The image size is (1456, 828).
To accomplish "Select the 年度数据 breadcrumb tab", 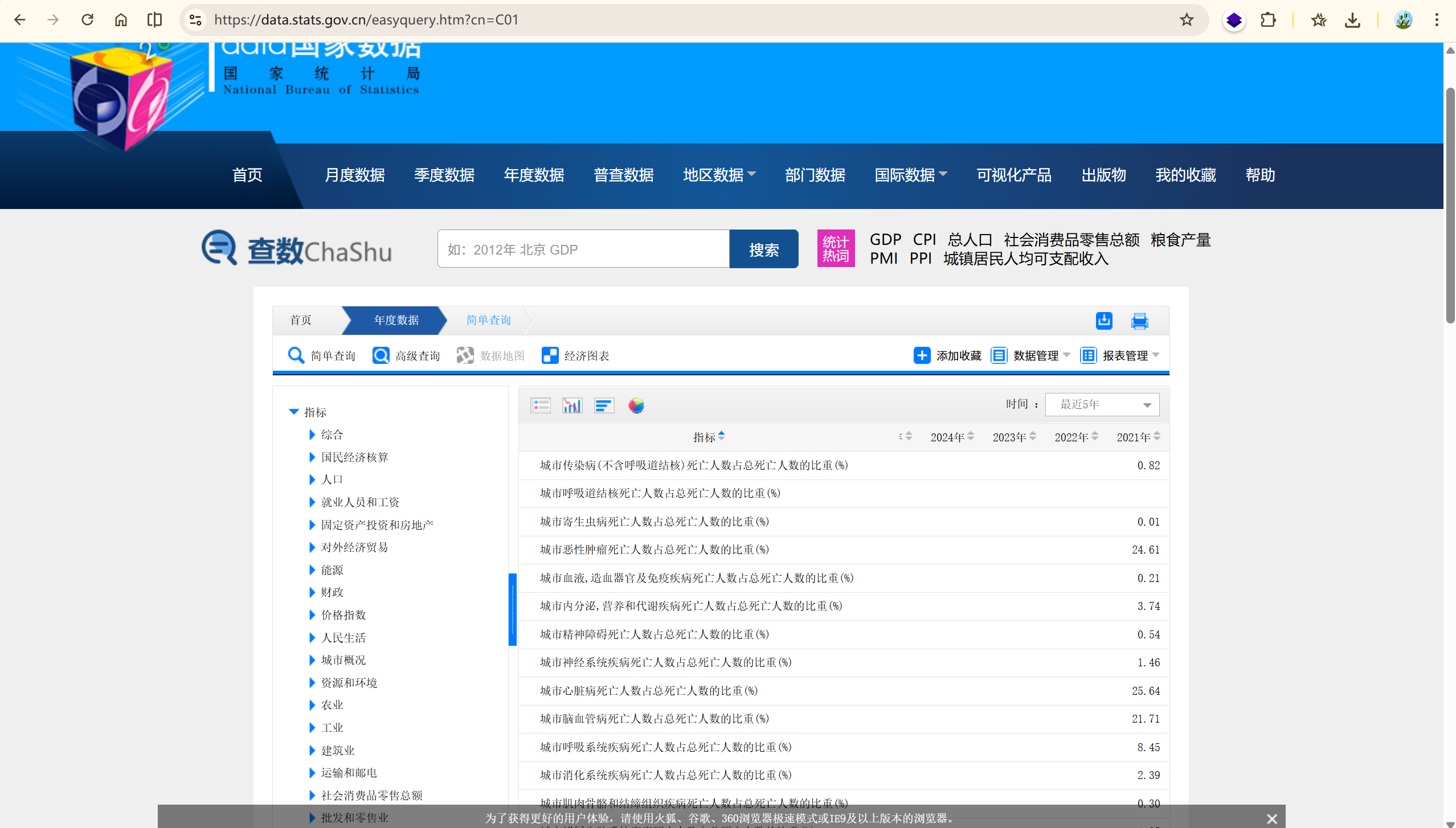I will point(396,320).
